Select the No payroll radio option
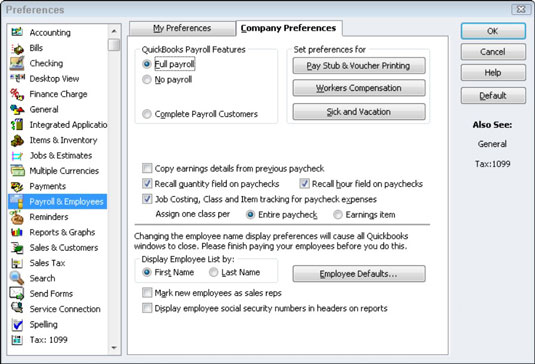The image size is (535, 364). 147,79
